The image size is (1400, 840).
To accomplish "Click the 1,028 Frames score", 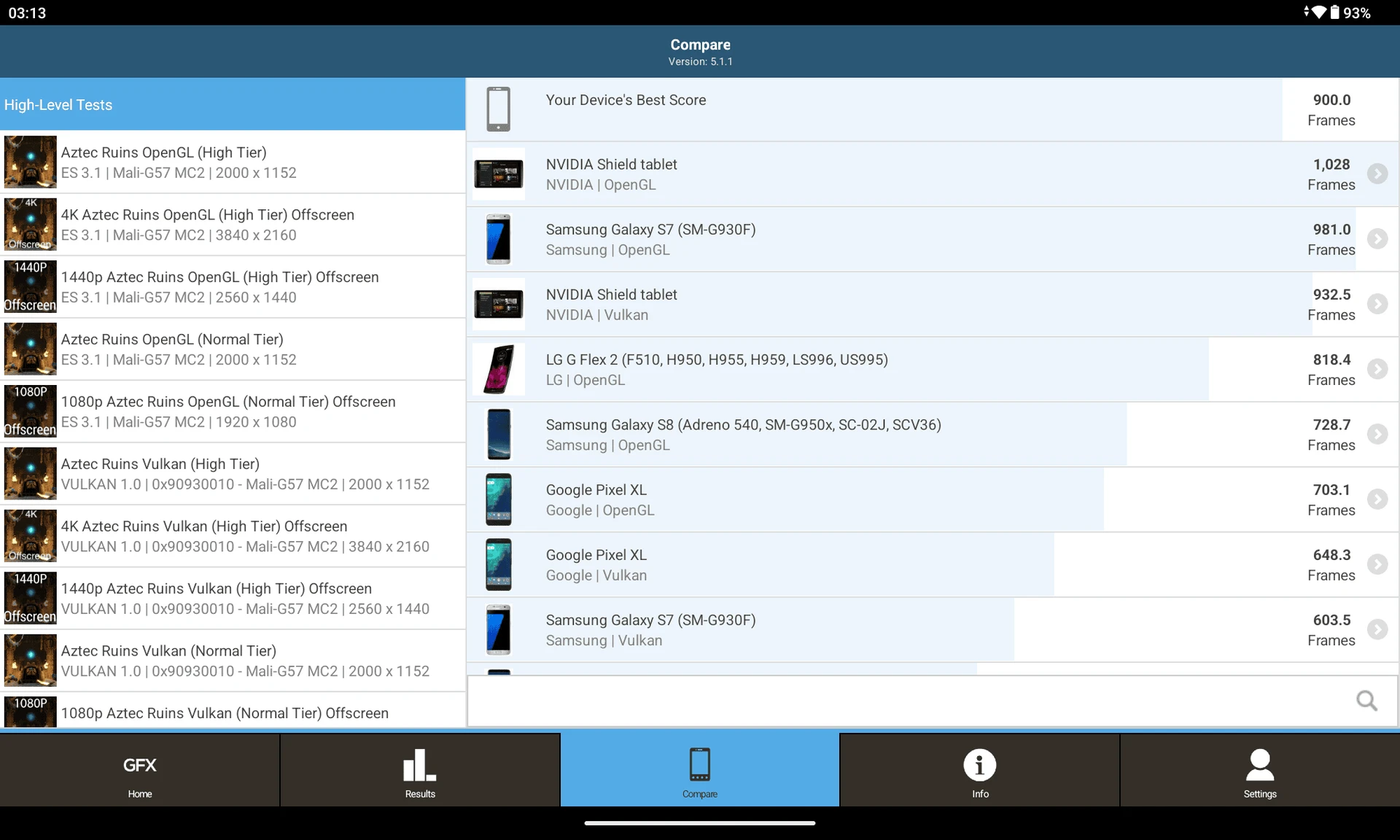I will click(1331, 174).
